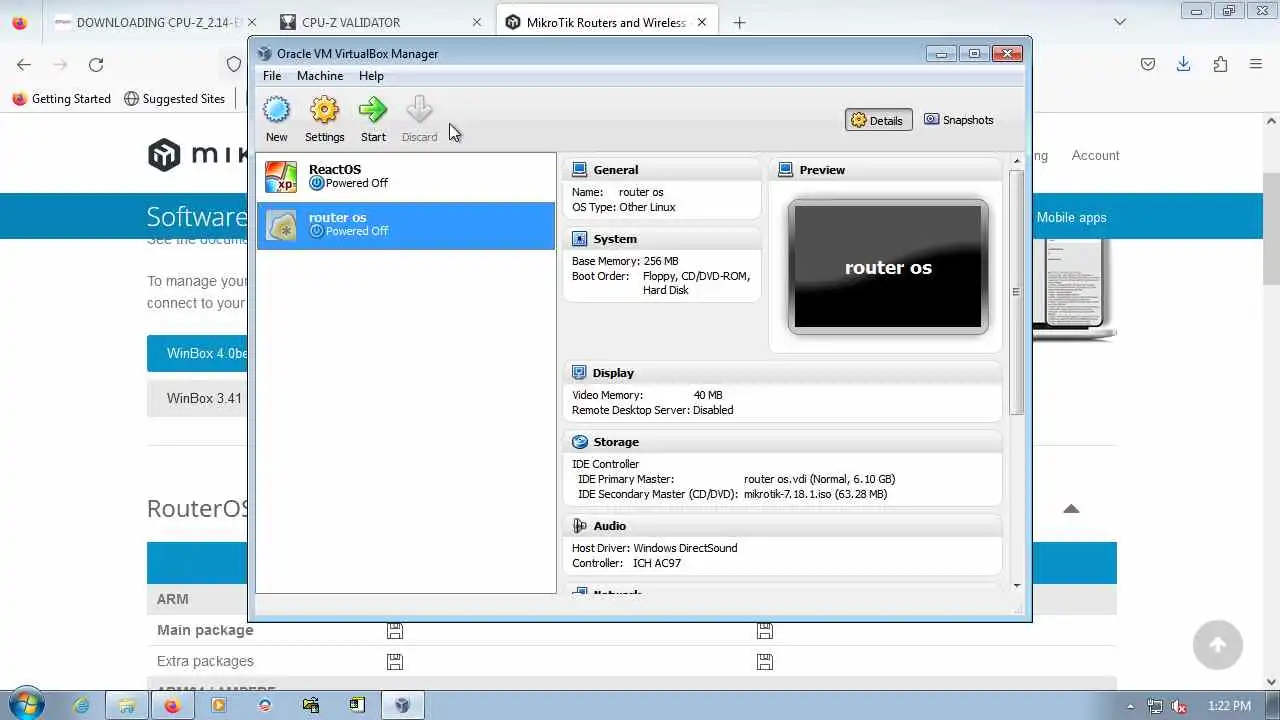Click the Details button in VirtualBox
Screen dimensions: 1280x720
(878, 120)
